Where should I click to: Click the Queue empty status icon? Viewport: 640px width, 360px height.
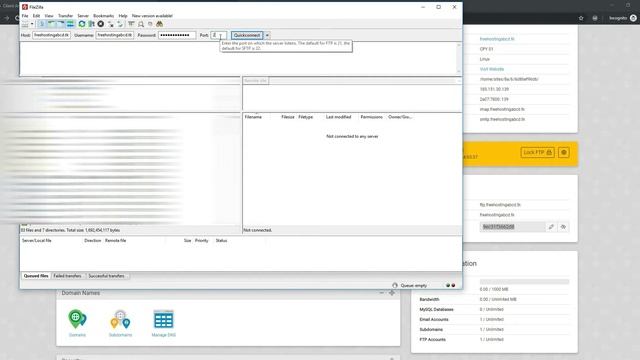[395, 286]
